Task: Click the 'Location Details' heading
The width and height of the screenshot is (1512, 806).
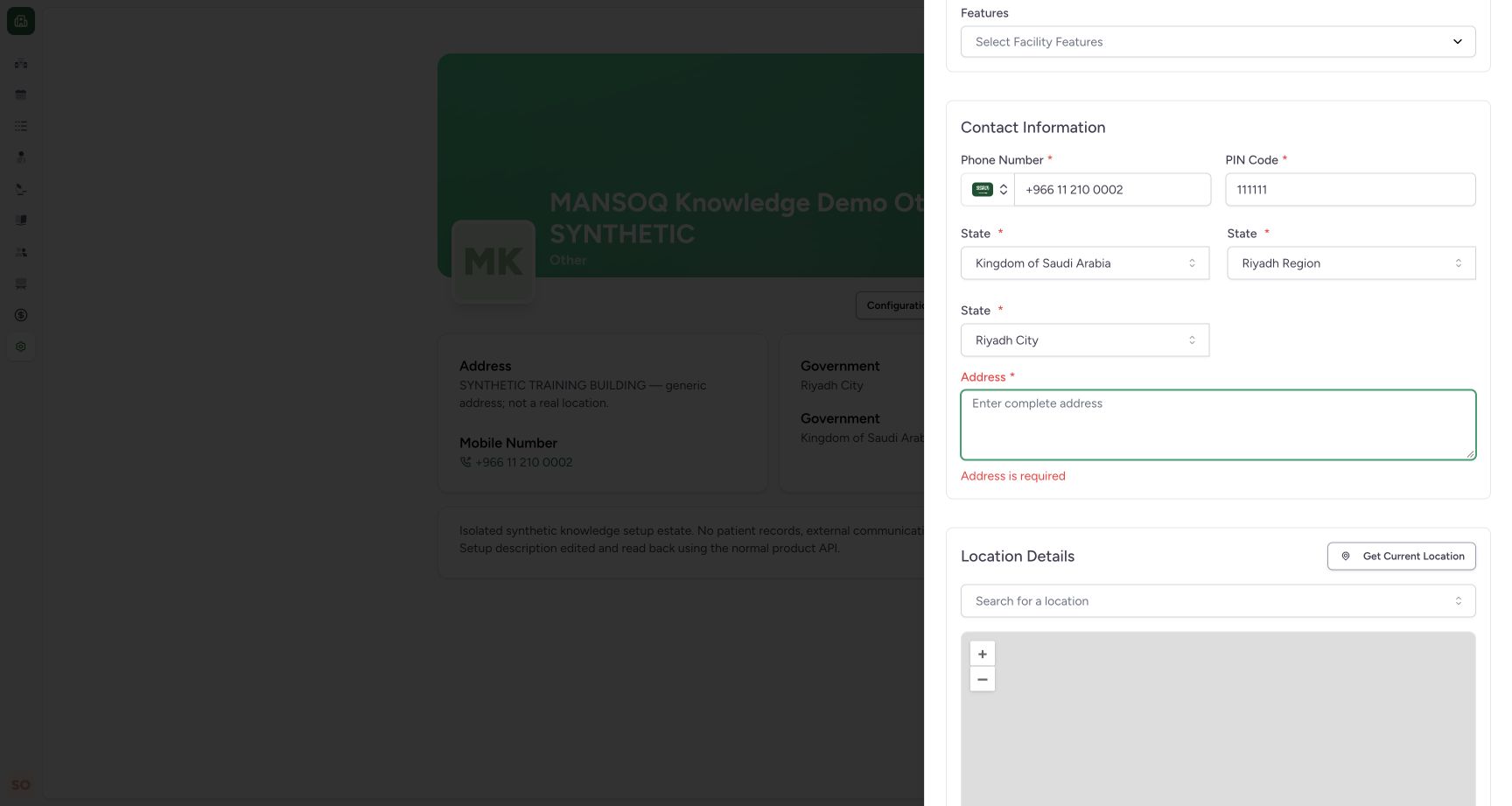Action: (x=1017, y=557)
